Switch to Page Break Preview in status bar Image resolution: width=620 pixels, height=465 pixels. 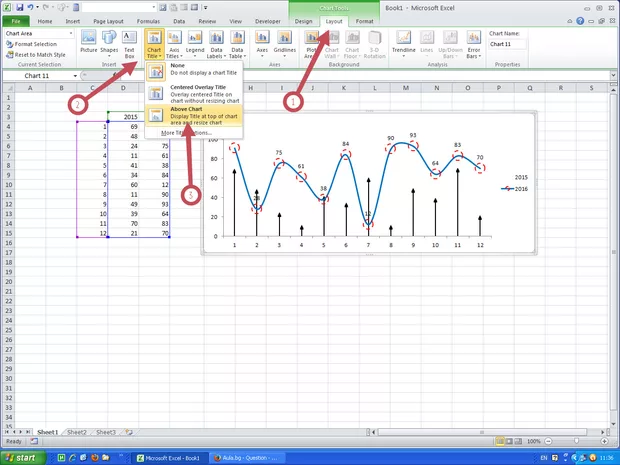(518, 441)
